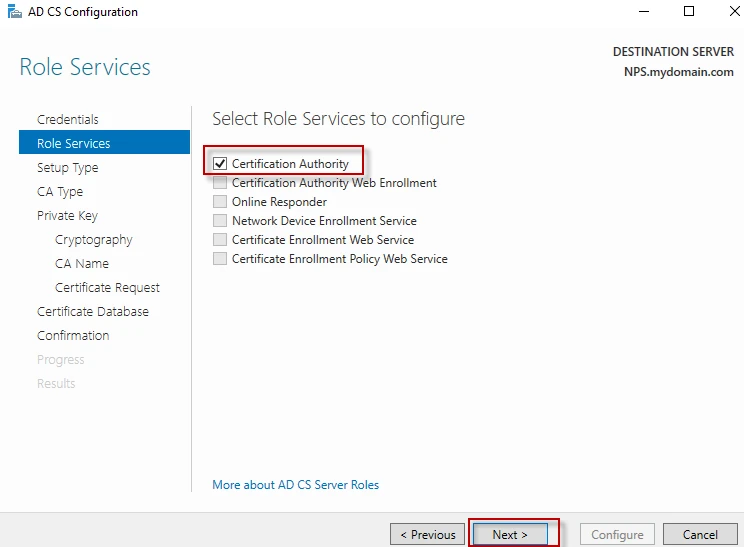Jump to the CA Name step

point(82,264)
